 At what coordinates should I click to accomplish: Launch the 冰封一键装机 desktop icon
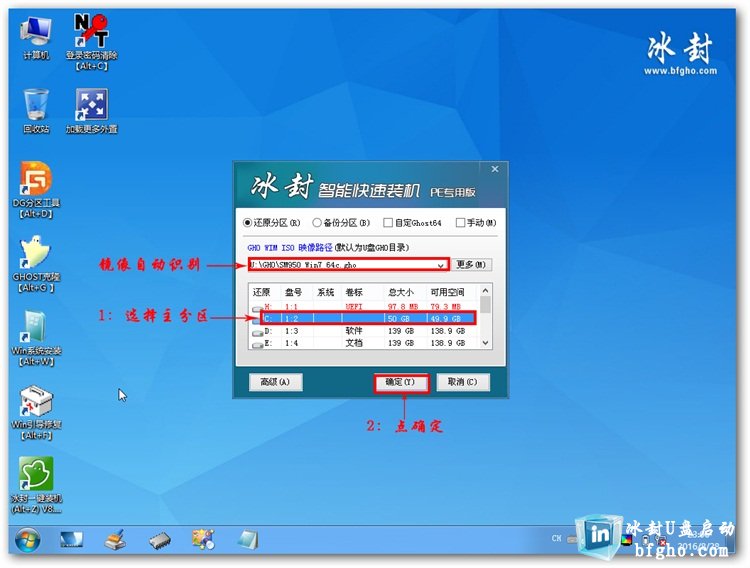click(36, 485)
